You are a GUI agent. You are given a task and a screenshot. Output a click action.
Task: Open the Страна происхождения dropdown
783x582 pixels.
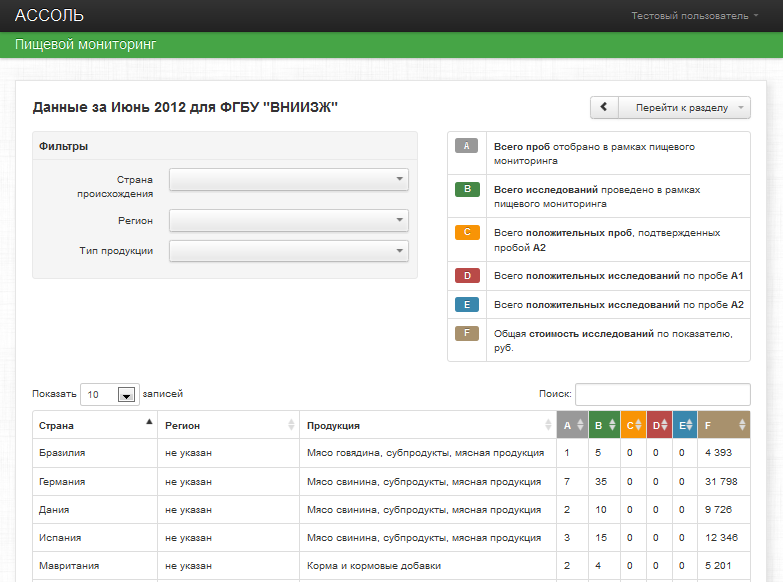[x=289, y=179]
